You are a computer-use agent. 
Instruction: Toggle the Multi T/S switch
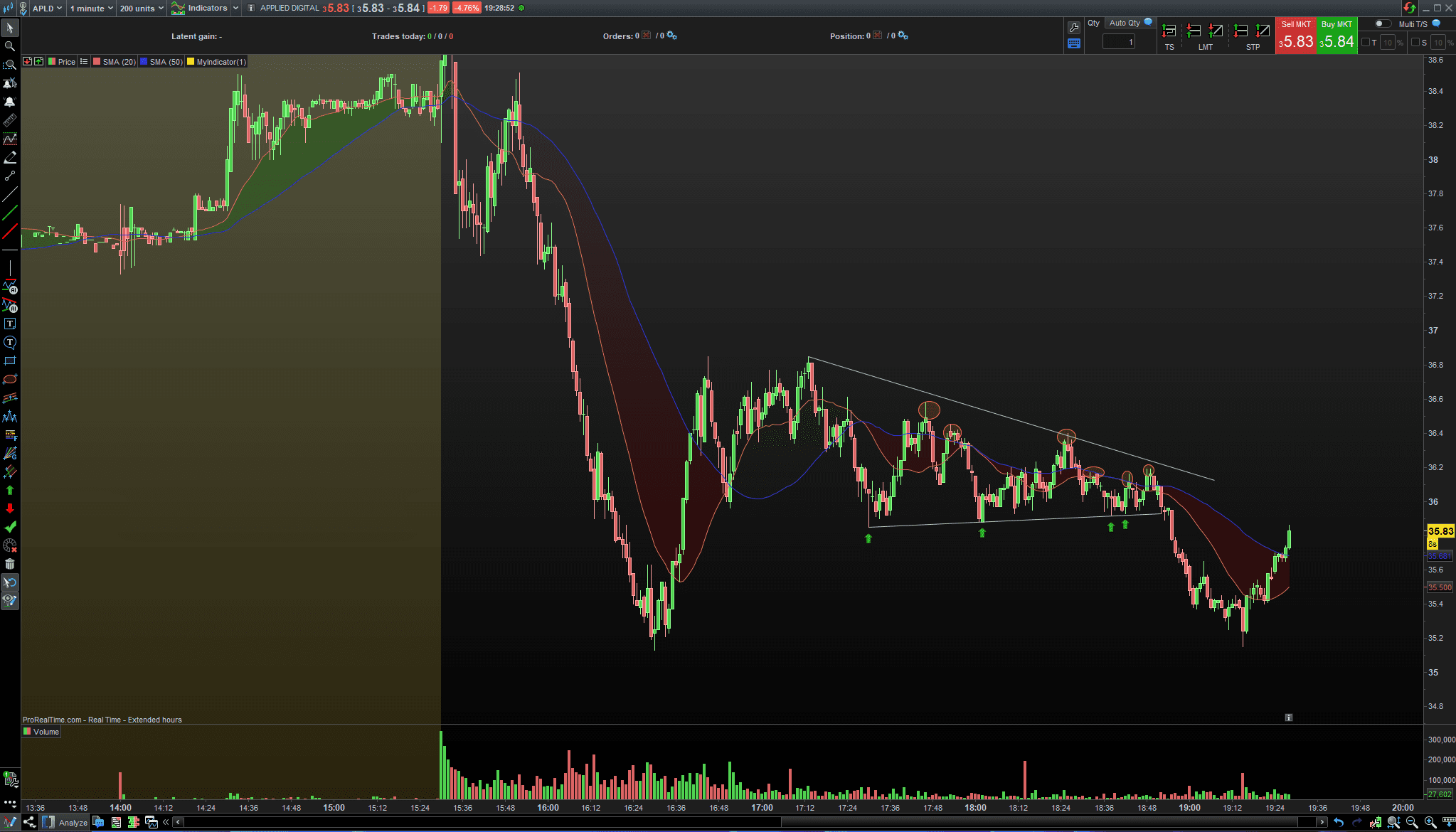[1382, 23]
